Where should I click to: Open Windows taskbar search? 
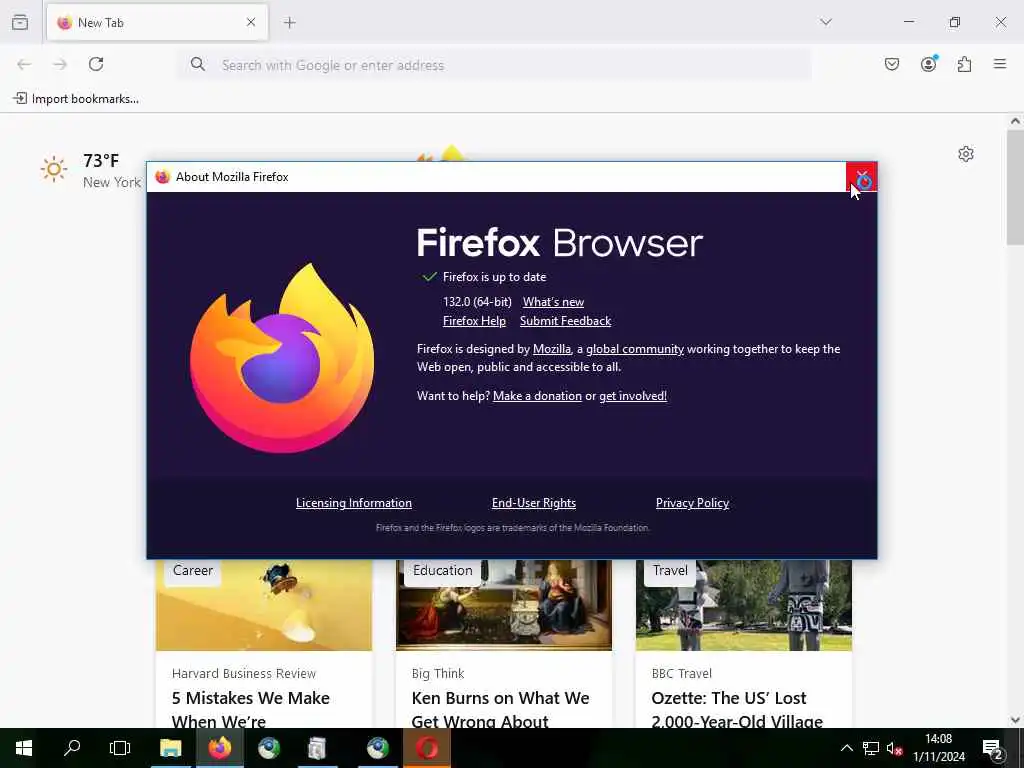[x=72, y=748]
